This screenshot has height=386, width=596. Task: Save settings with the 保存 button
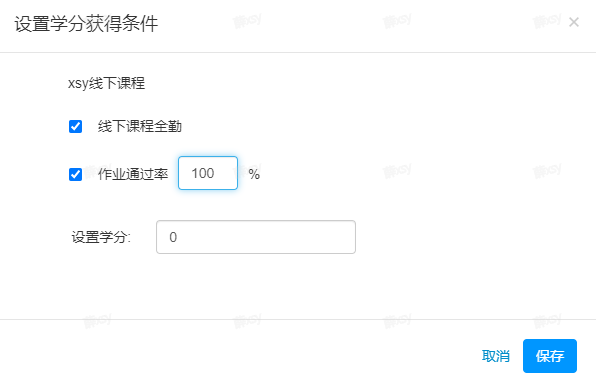point(550,356)
